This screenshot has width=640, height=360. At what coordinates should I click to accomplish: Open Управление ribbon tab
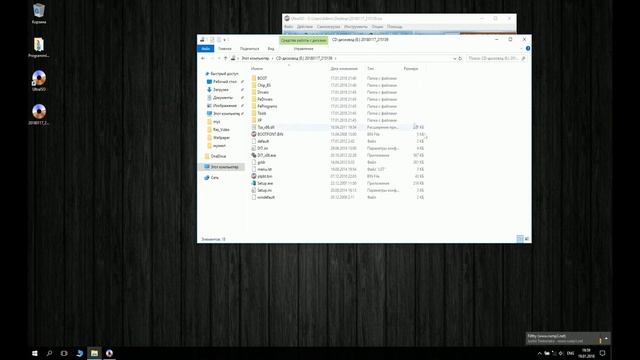pyautogui.click(x=303, y=49)
